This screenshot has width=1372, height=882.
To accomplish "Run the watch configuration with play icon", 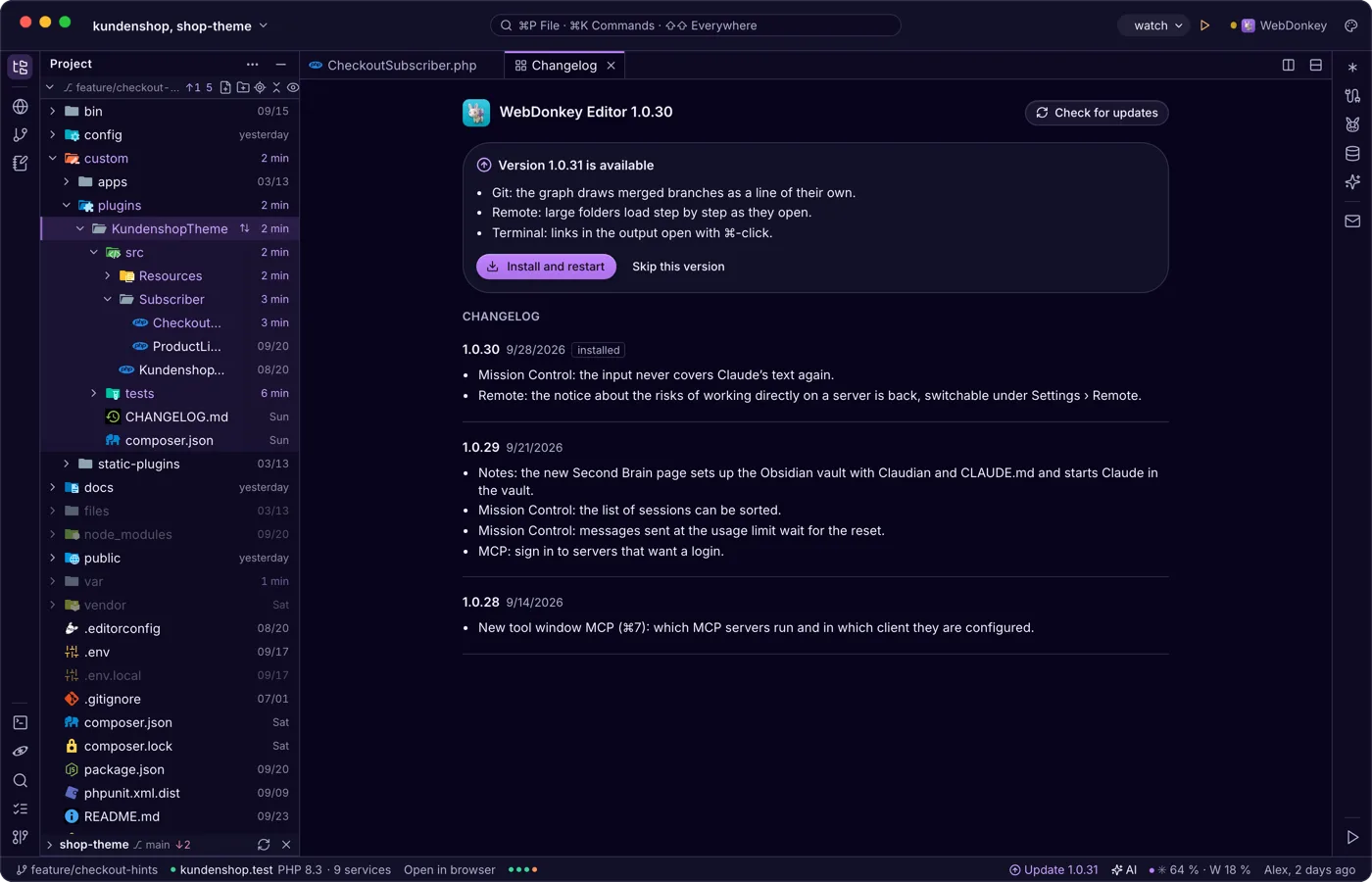I will coord(1204,25).
